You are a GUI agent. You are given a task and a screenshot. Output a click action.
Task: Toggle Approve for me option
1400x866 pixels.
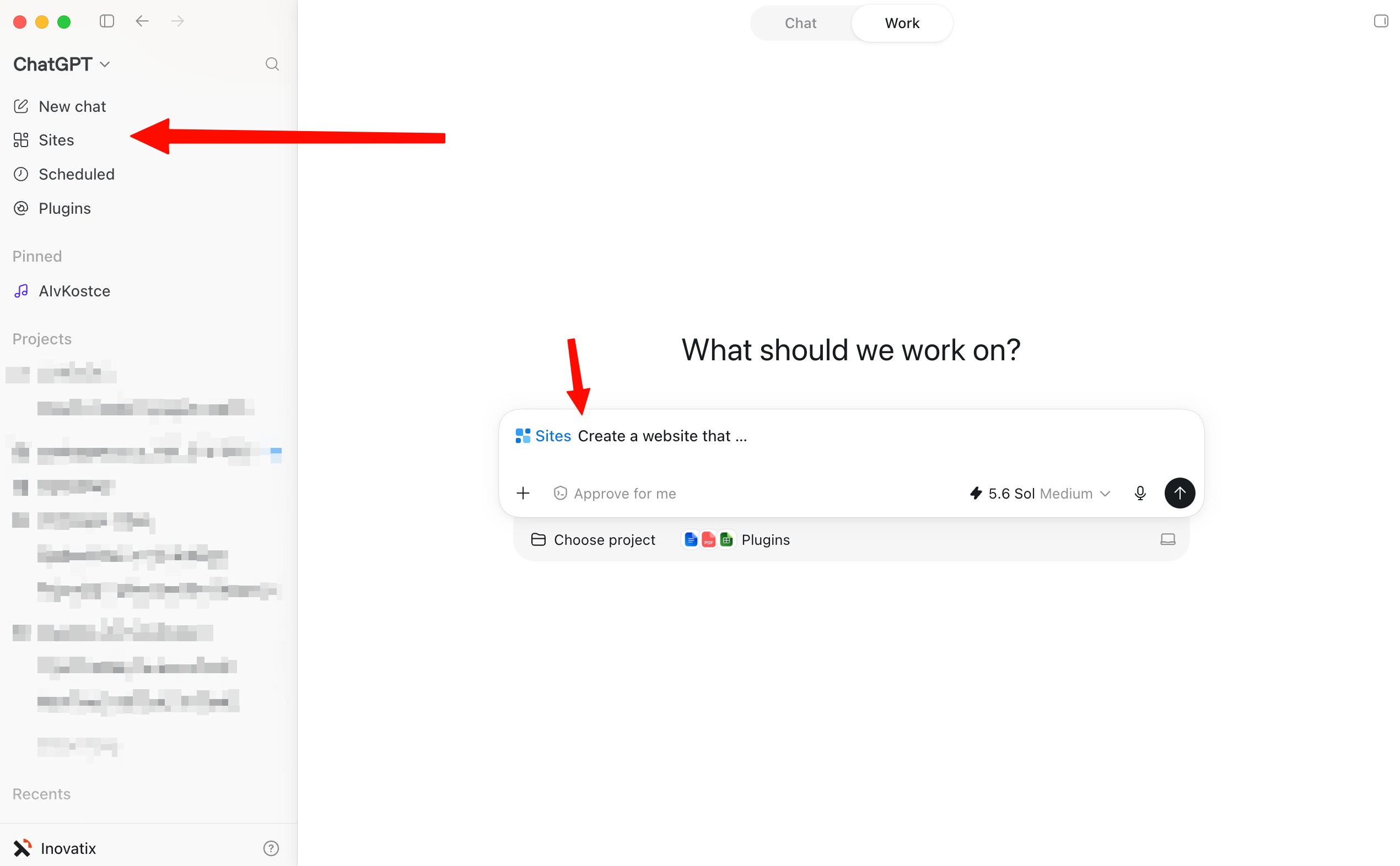click(615, 493)
